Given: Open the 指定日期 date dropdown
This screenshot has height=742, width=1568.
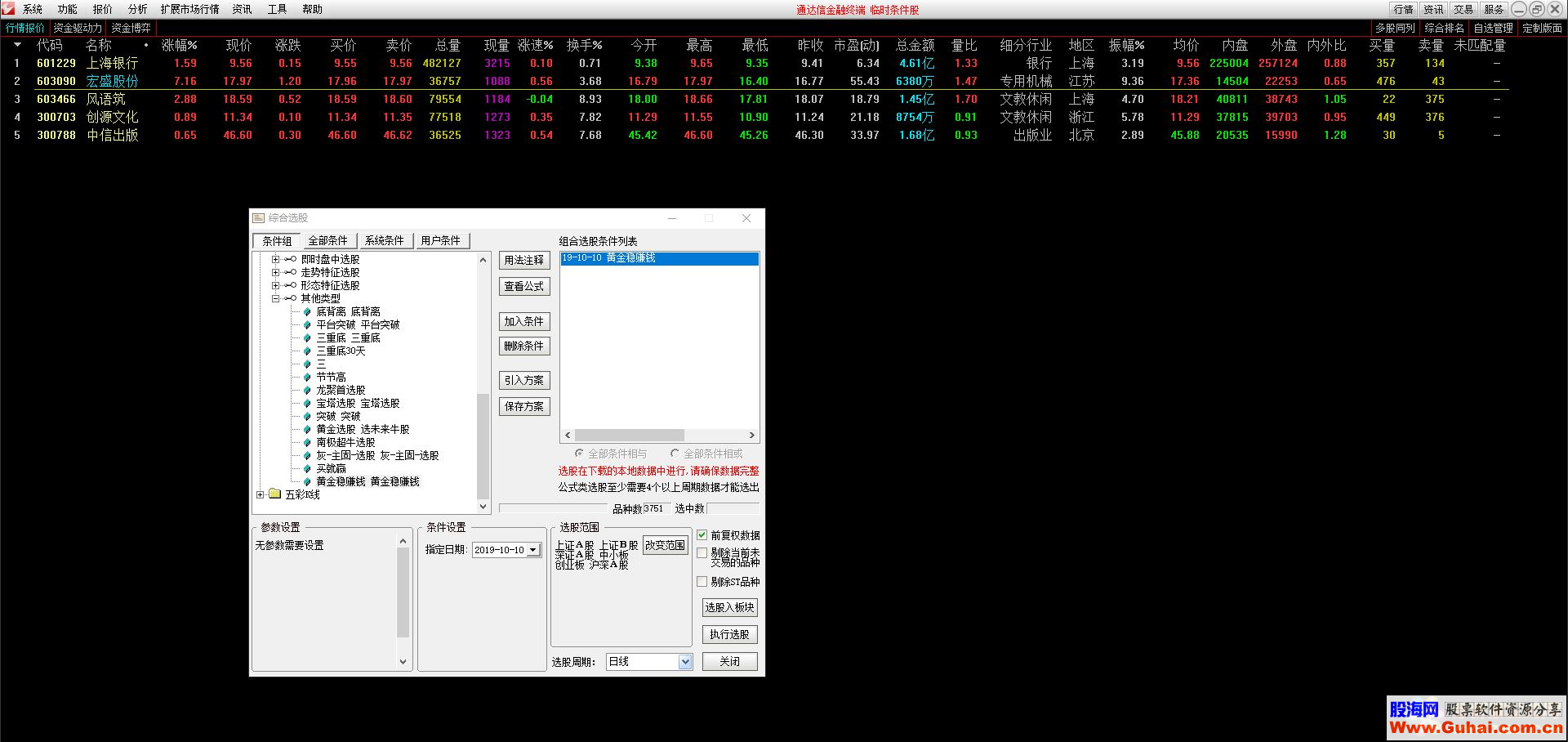Looking at the screenshot, I should pyautogui.click(x=533, y=550).
